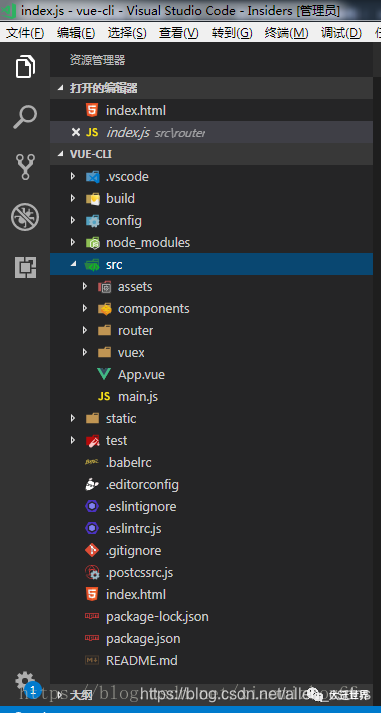Expand the test folder arrow
The image size is (381, 713).
click(73, 440)
